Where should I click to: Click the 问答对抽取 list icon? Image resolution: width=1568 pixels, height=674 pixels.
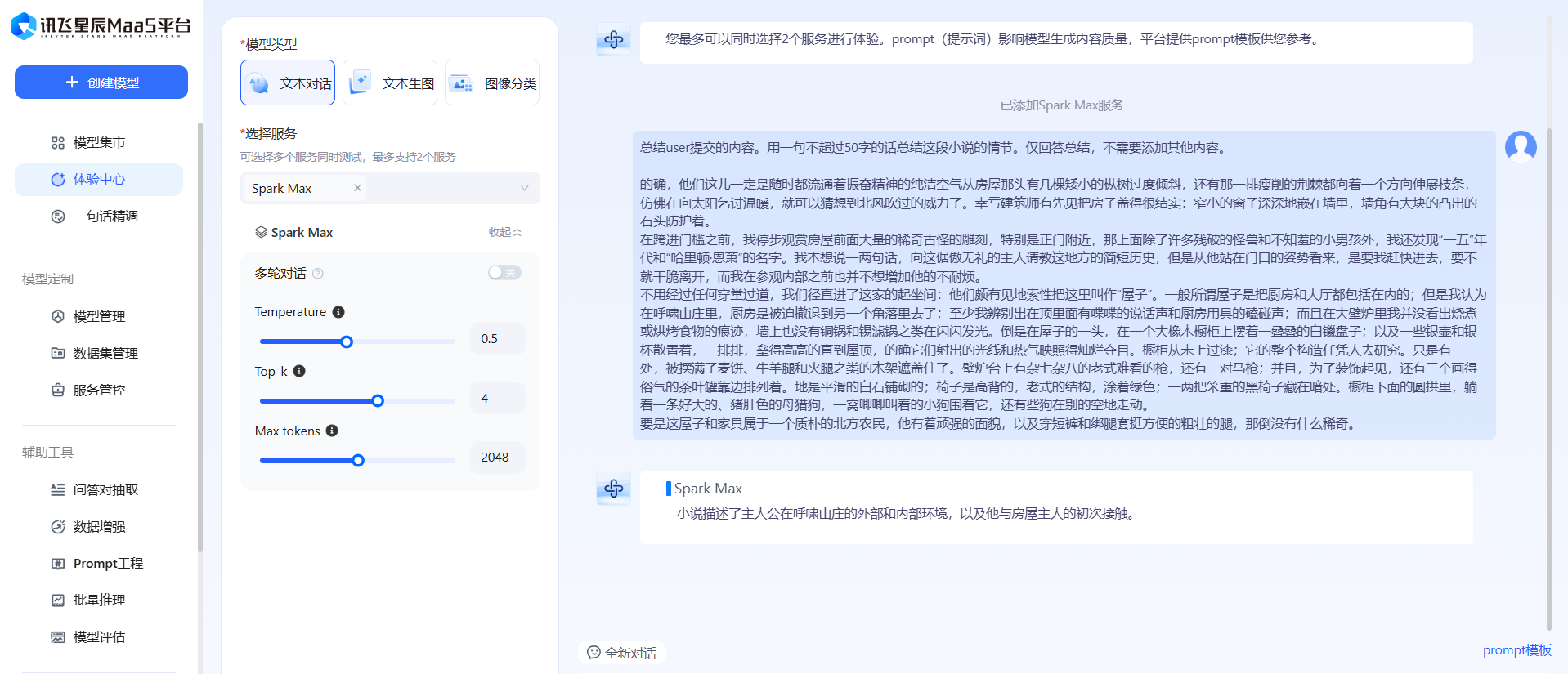point(58,490)
